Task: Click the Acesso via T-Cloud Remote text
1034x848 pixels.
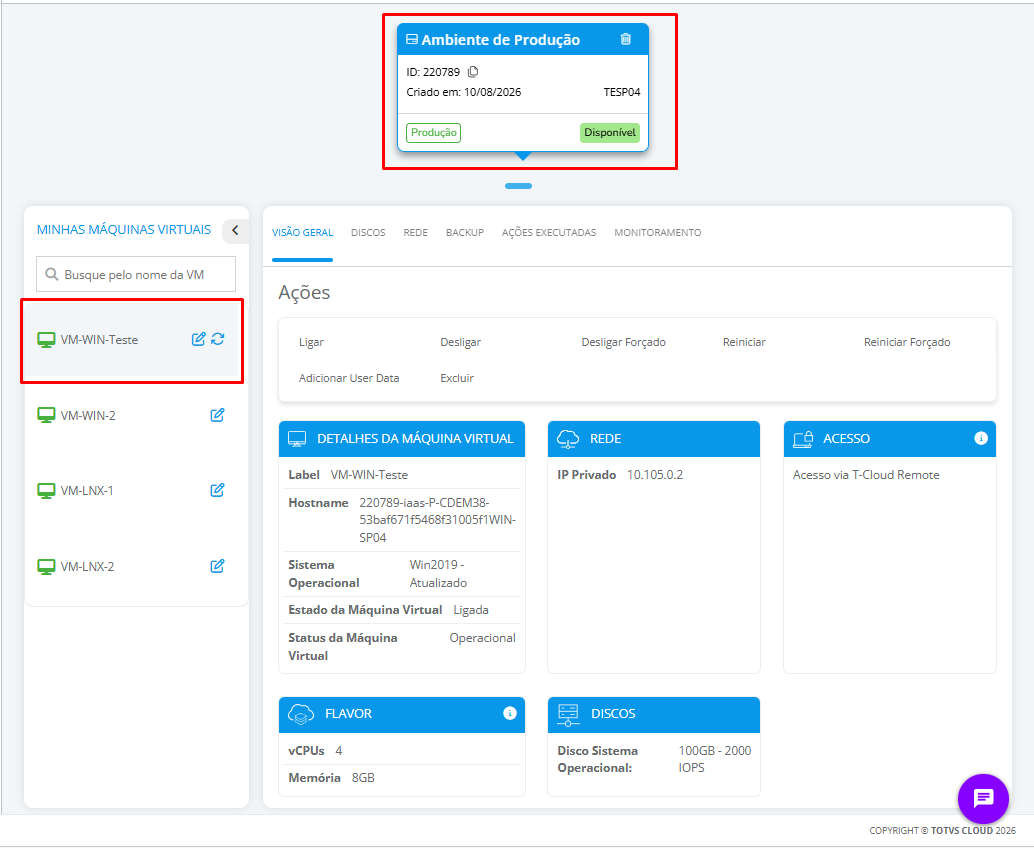Action: coord(866,475)
